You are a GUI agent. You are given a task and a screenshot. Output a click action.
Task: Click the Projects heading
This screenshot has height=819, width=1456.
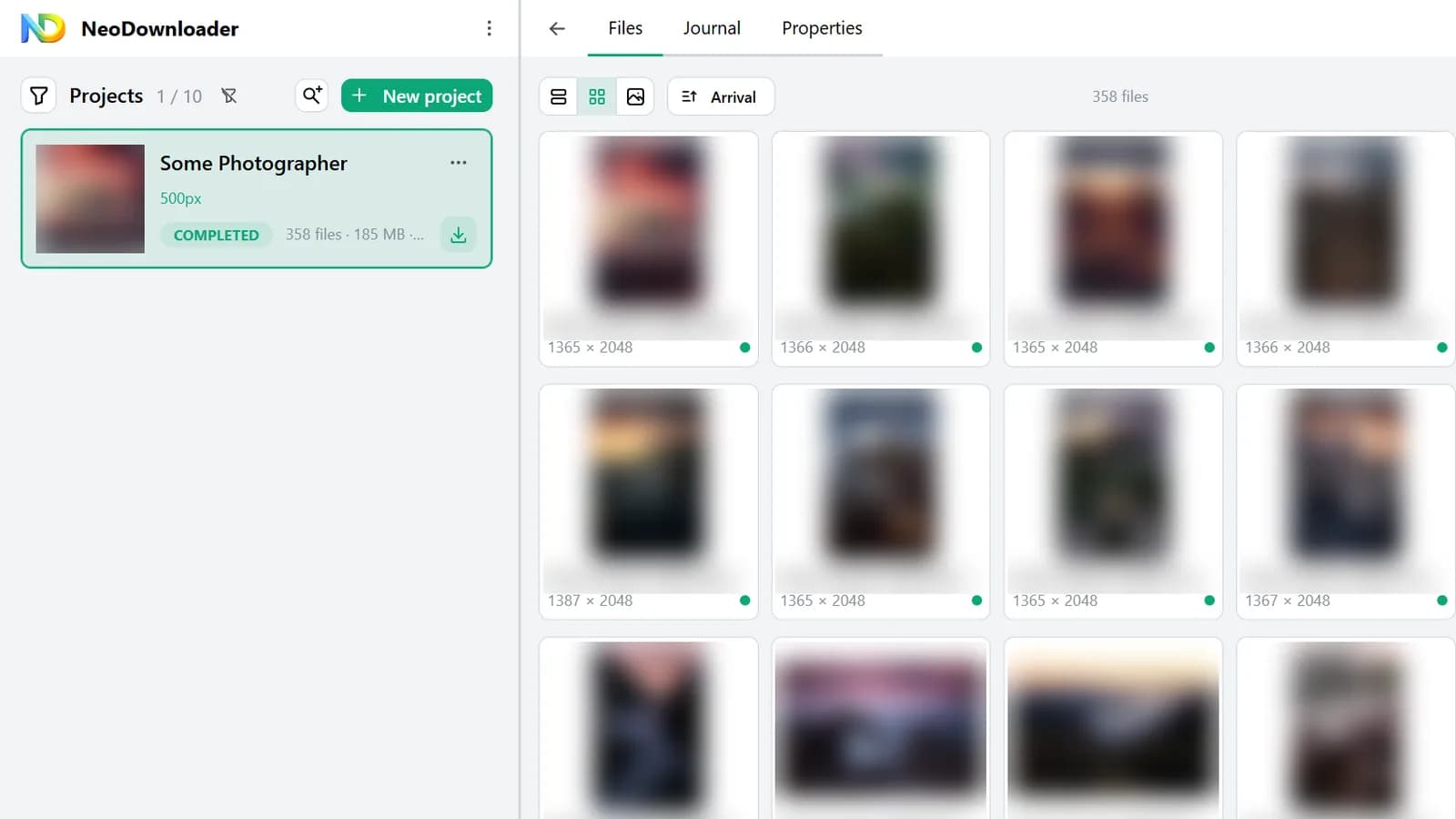(x=106, y=96)
